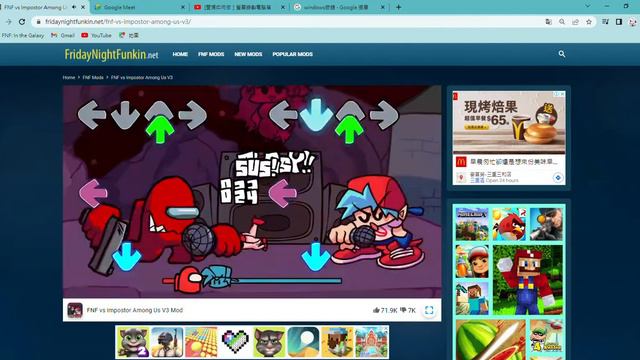The width and height of the screenshot is (640, 360).
Task: Open the HOME menu item
Action: [180, 54]
